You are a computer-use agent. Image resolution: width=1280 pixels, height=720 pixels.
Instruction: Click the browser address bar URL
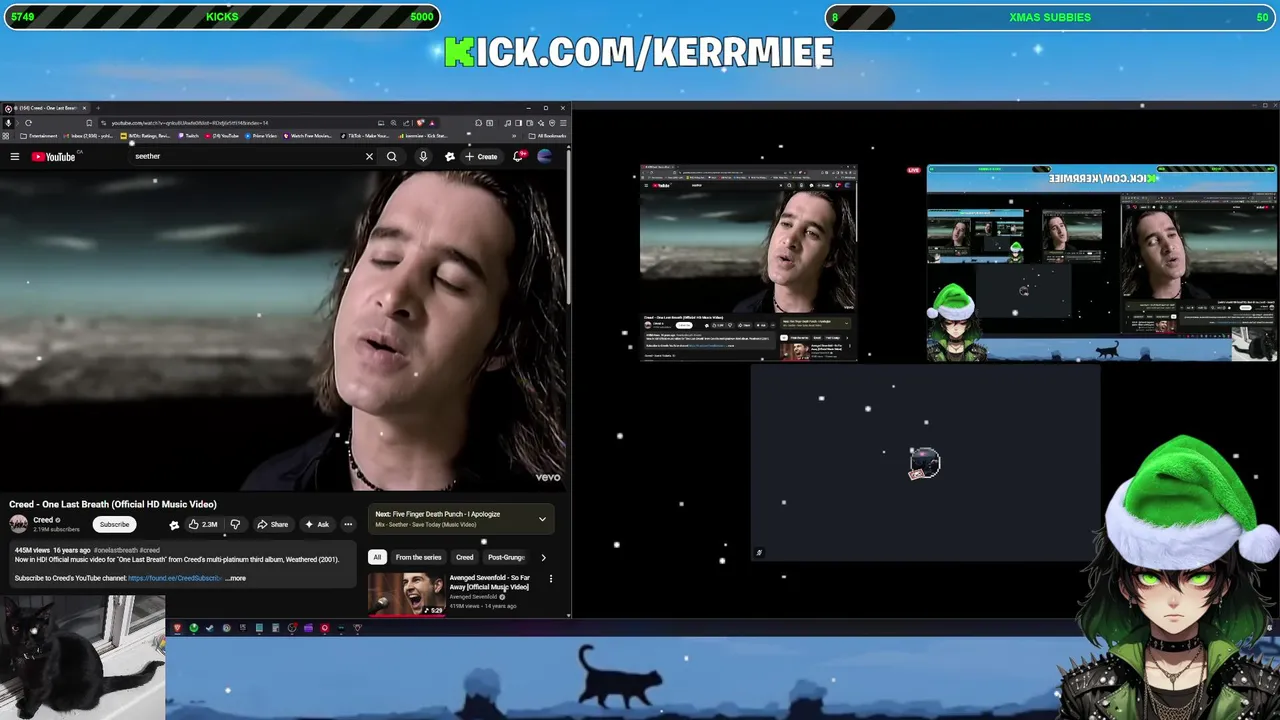click(189, 123)
